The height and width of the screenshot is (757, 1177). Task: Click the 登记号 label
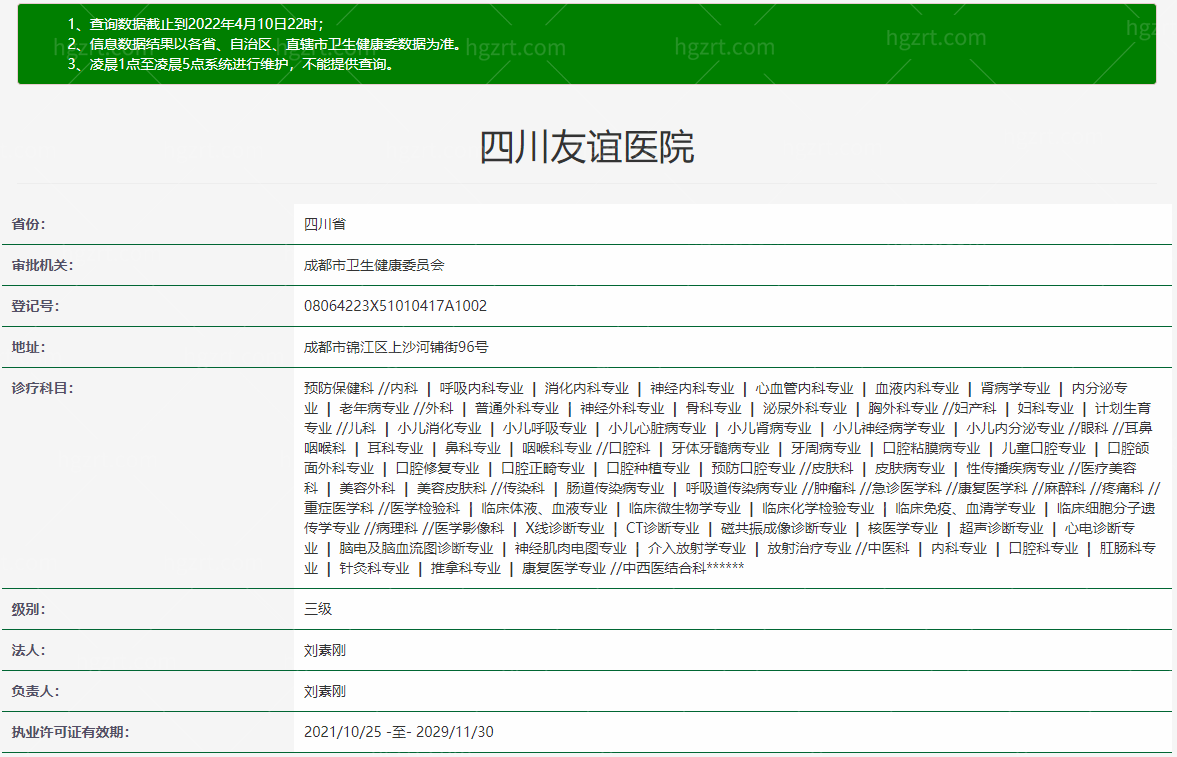35,306
